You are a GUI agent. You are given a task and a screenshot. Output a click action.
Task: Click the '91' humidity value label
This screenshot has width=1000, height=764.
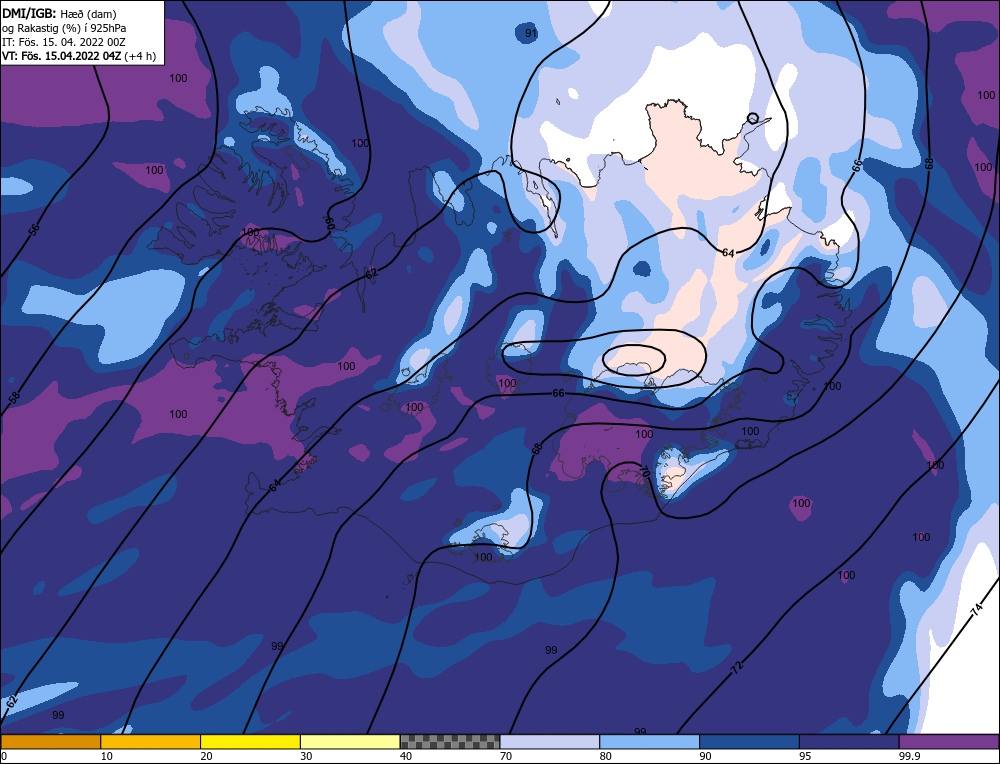[531, 33]
